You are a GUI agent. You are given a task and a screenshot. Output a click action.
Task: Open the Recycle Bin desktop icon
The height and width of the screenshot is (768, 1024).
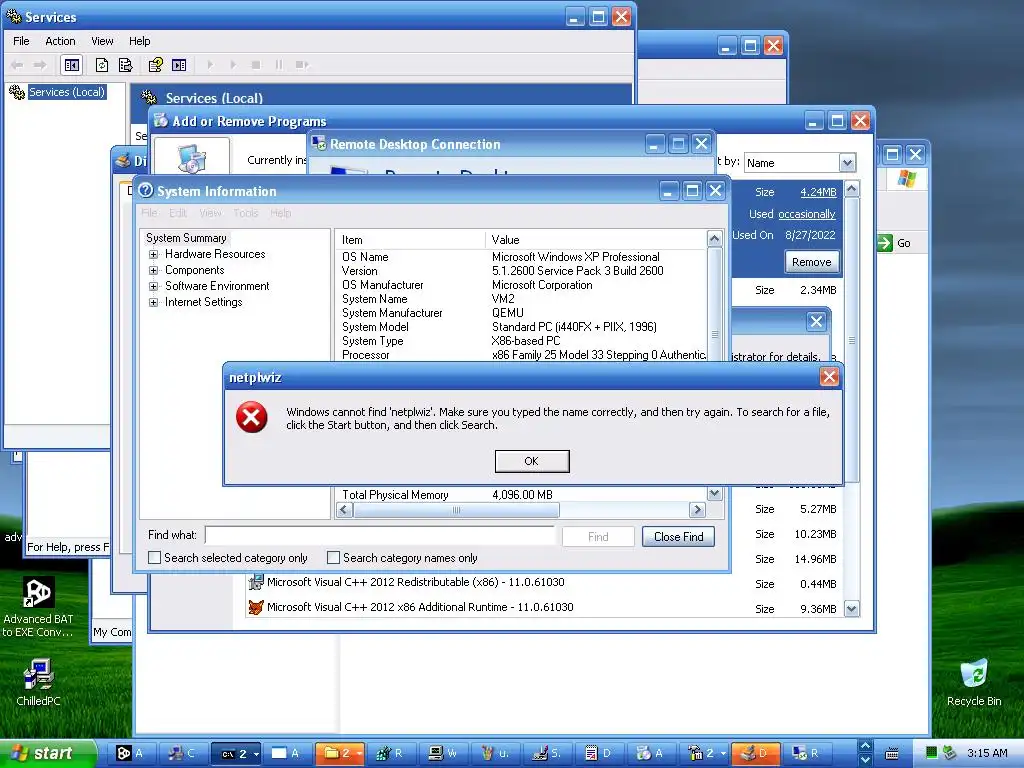(x=974, y=683)
